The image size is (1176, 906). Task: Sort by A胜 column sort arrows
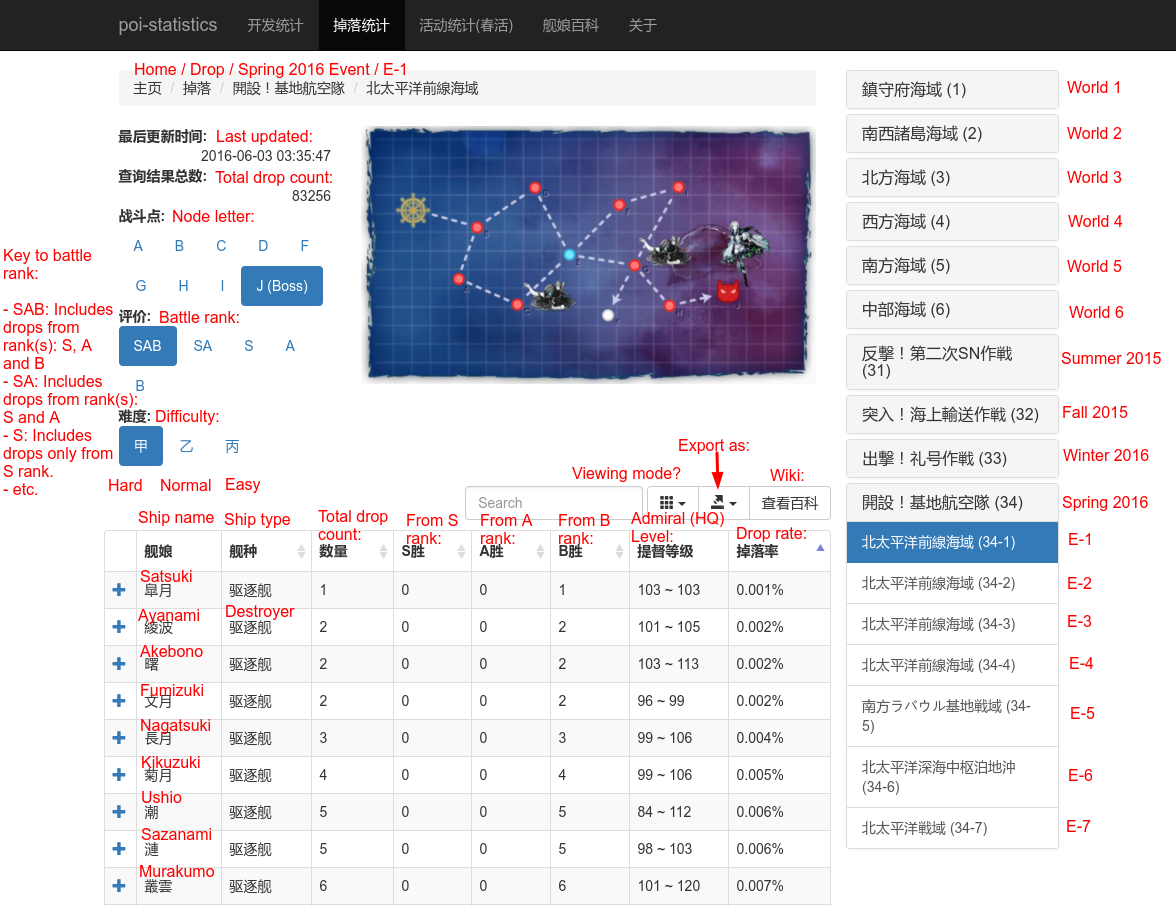(x=540, y=551)
